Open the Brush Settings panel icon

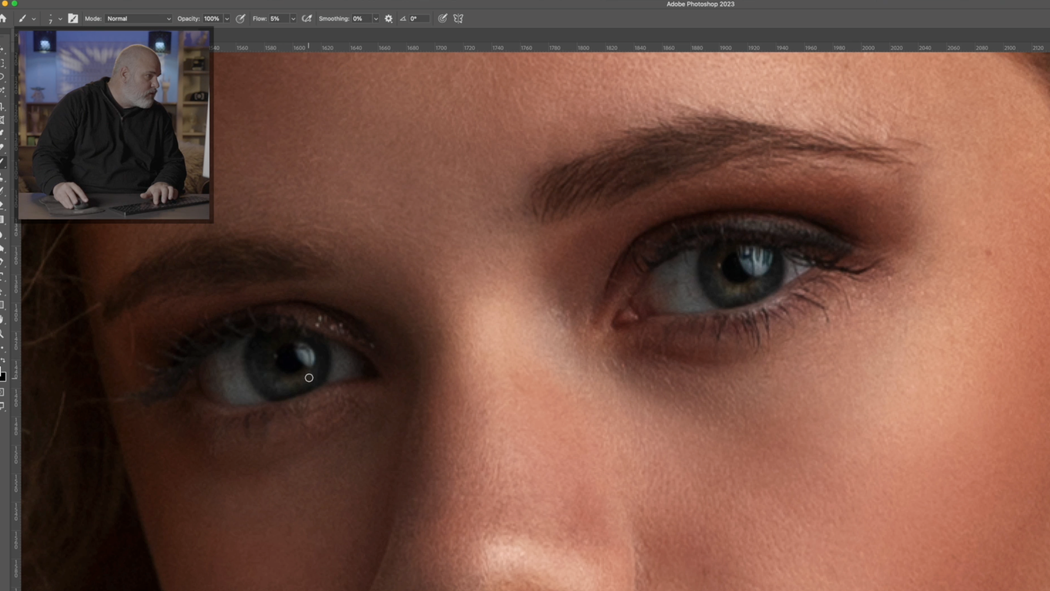click(x=72, y=18)
